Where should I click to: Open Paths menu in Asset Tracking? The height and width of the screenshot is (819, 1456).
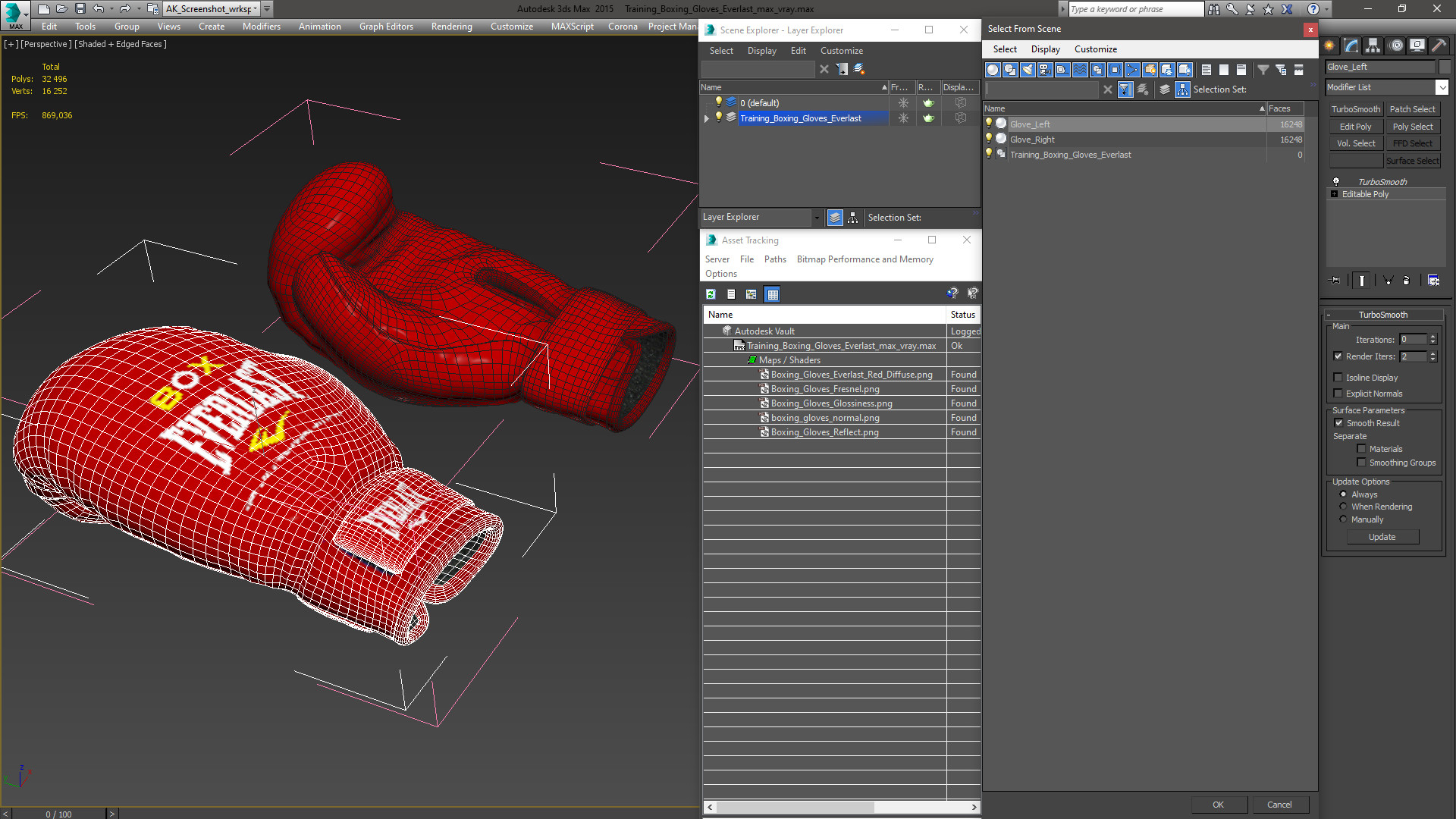coord(775,259)
